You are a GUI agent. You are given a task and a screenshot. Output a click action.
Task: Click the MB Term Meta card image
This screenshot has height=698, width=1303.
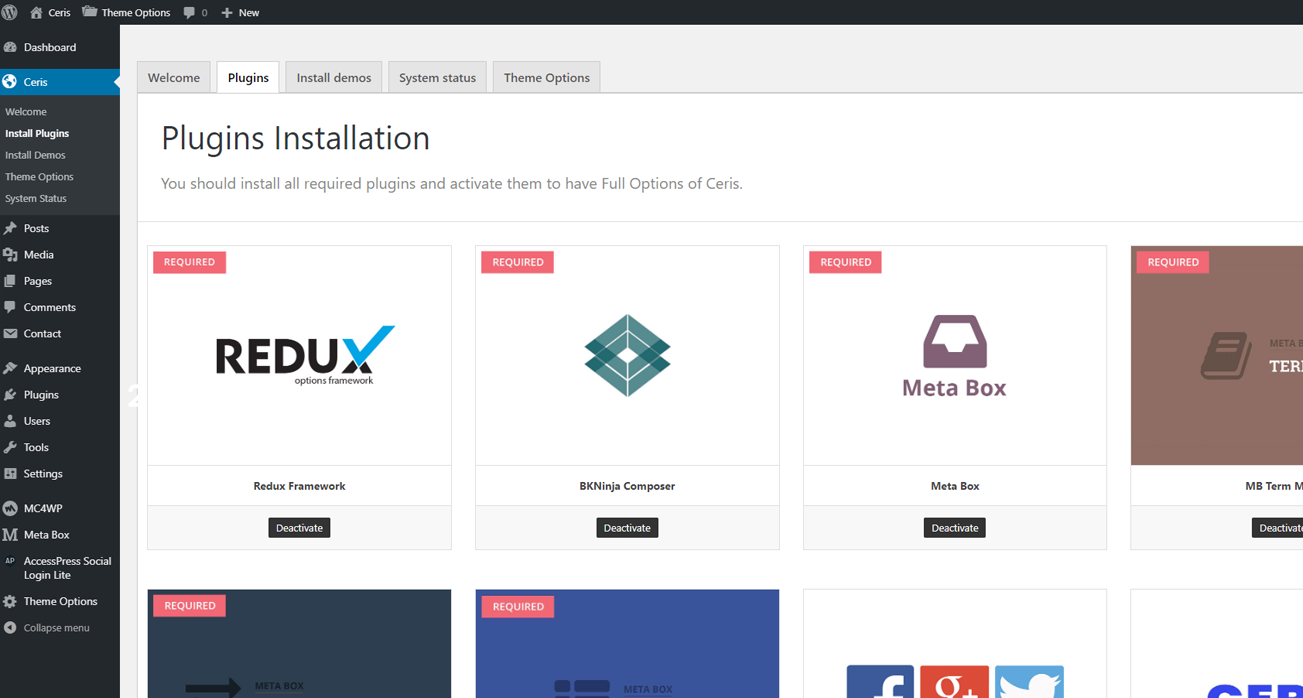(1217, 355)
